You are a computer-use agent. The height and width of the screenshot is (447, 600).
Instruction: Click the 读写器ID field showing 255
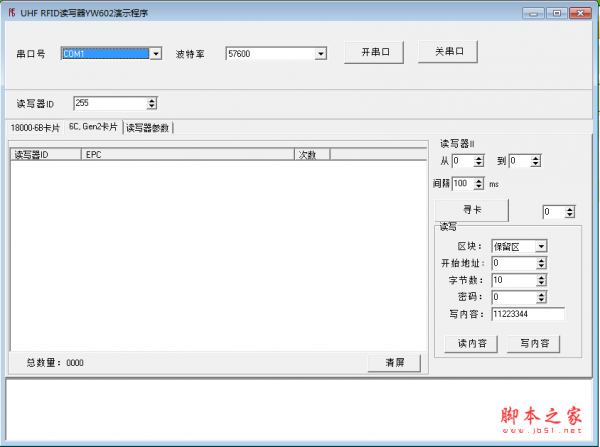111,103
